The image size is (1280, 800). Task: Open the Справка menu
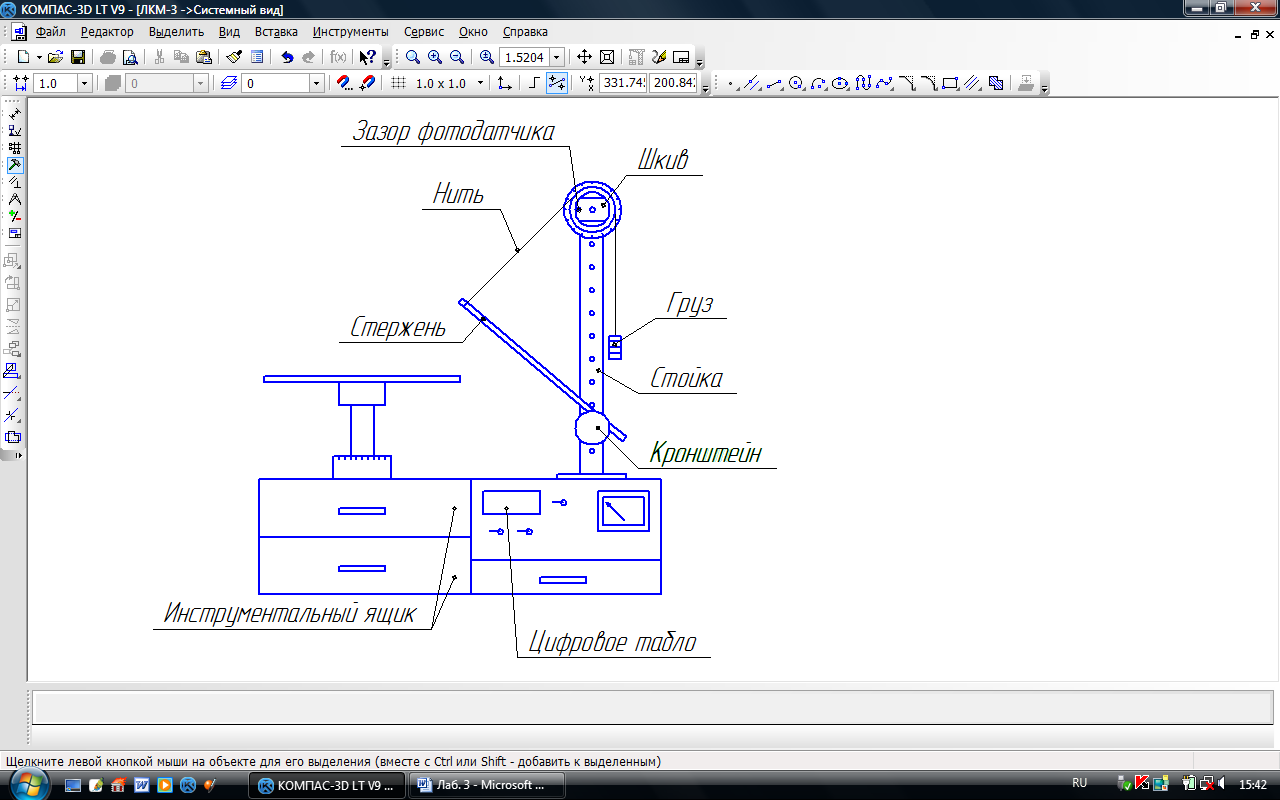pos(525,32)
